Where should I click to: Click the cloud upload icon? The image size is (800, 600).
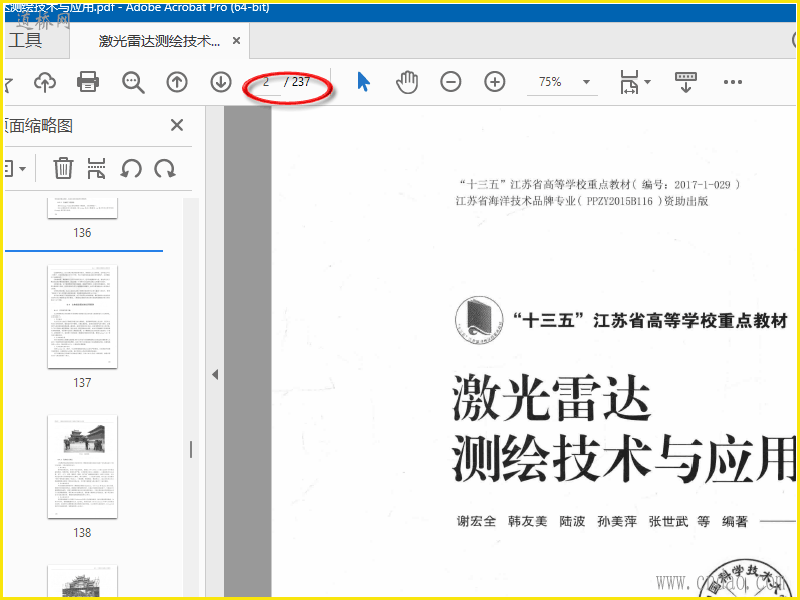pos(45,82)
